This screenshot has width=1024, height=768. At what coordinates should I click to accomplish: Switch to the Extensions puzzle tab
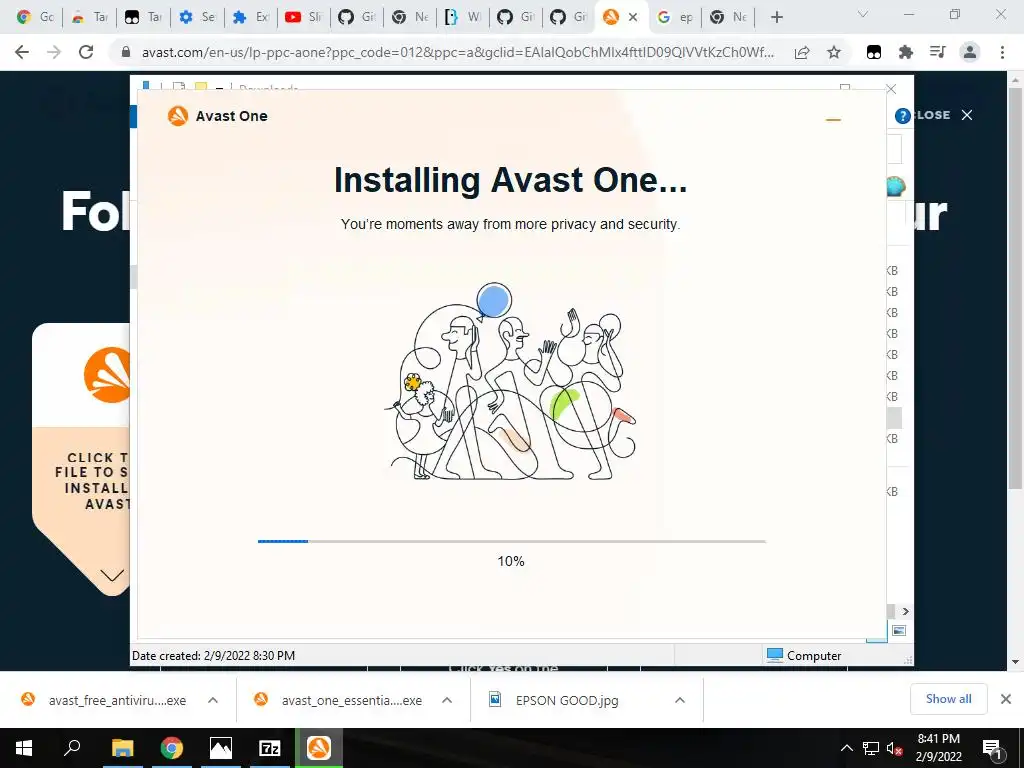point(250,18)
